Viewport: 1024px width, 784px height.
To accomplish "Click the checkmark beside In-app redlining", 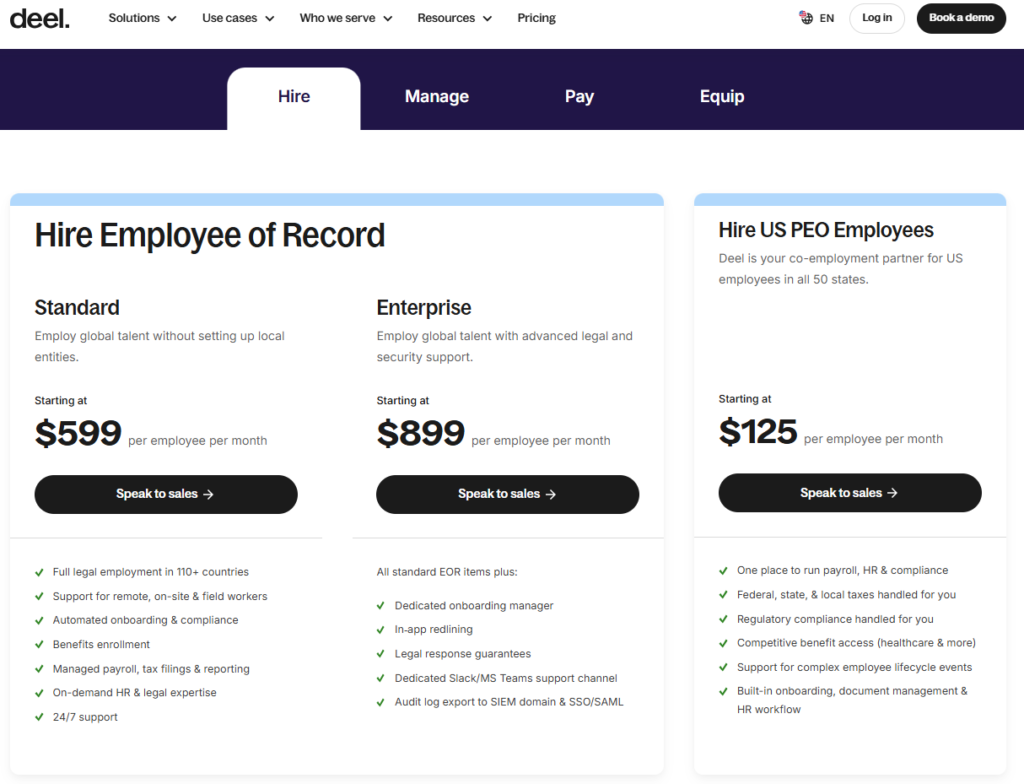I will (x=381, y=630).
